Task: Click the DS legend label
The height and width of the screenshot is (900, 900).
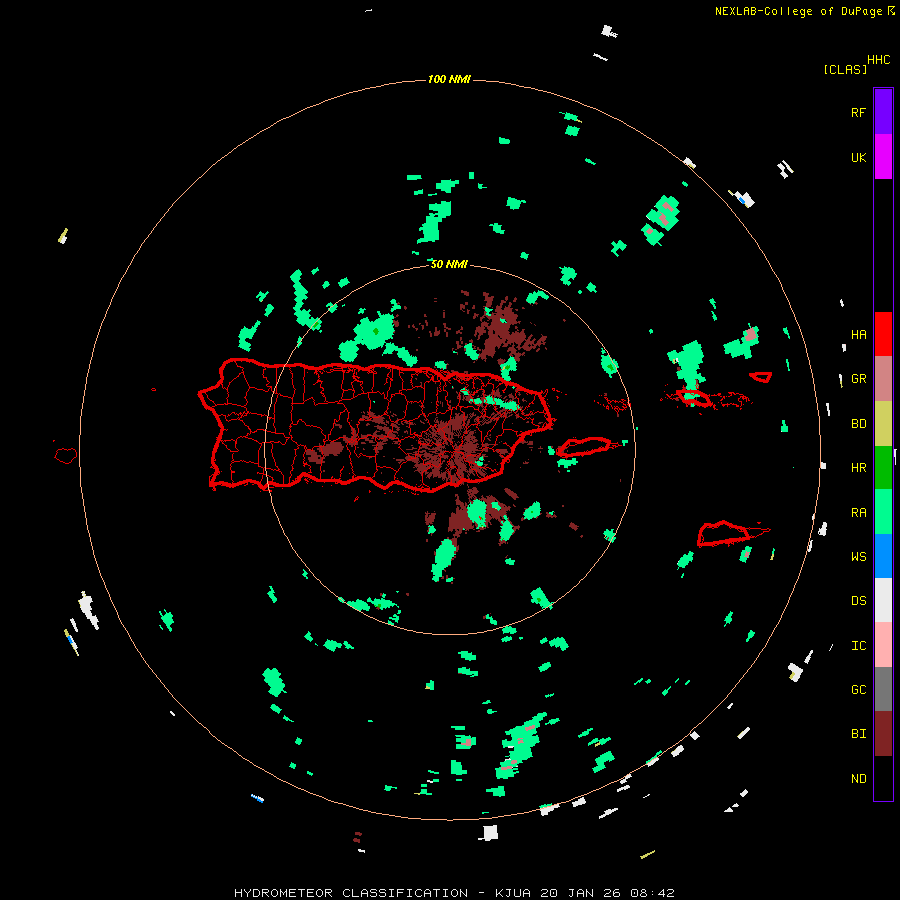Action: tap(858, 600)
